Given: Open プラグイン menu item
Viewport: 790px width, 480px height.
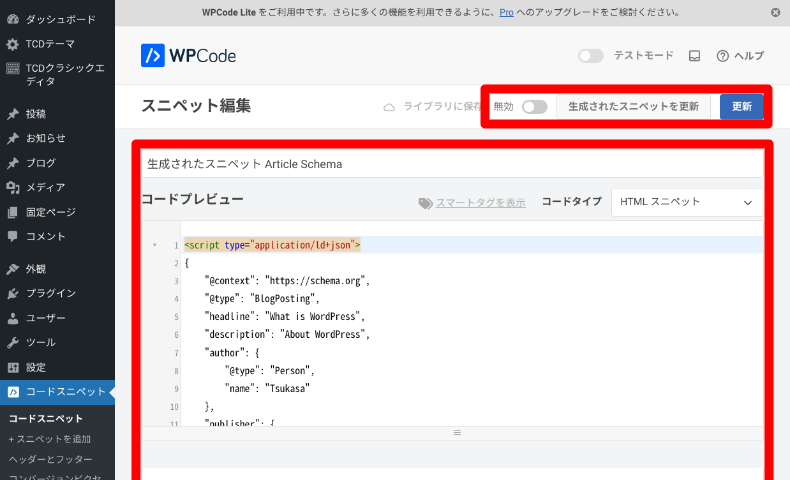Looking at the screenshot, I should pyautogui.click(x=57, y=293).
